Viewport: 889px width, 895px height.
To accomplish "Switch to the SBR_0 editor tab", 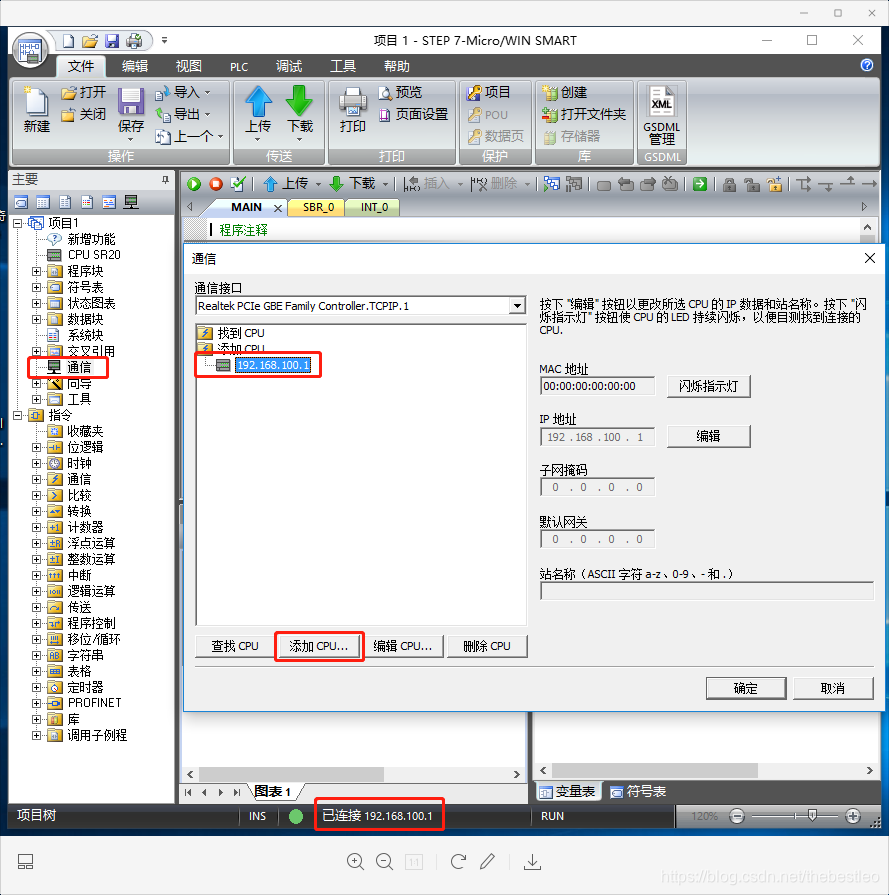I will [317, 207].
